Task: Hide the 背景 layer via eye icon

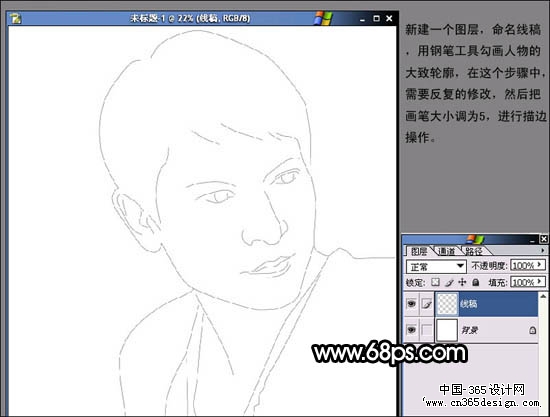Action: click(411, 330)
